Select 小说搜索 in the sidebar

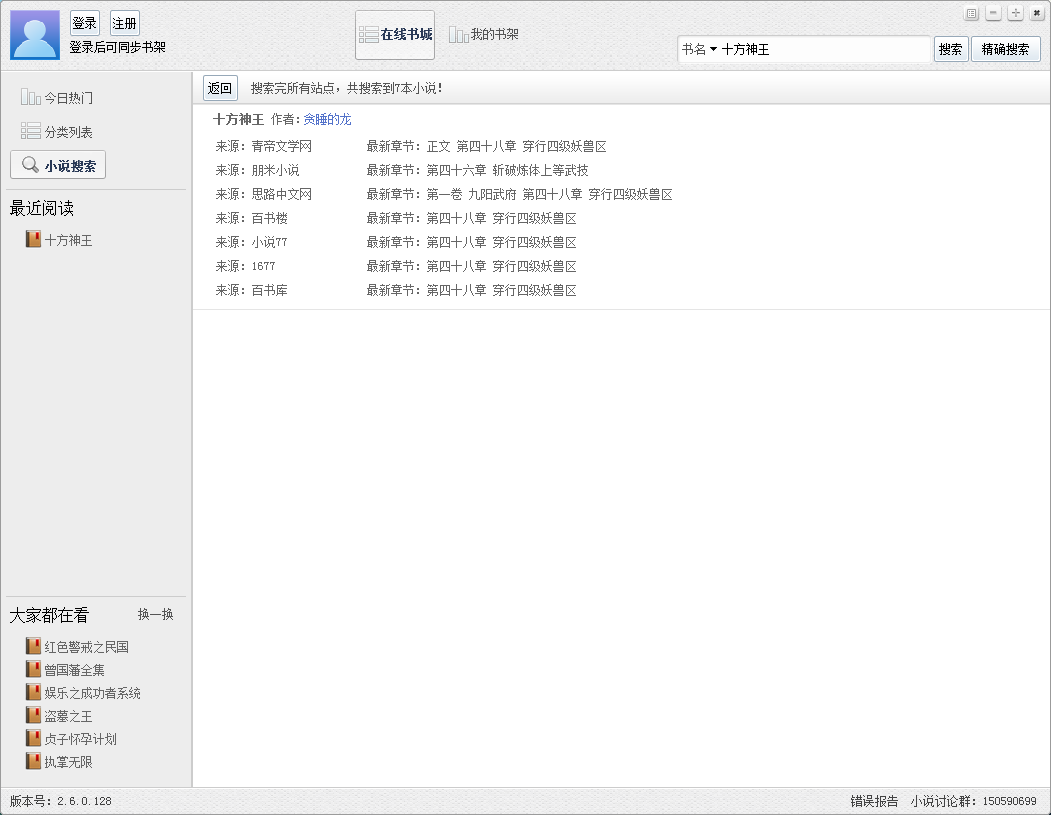[58, 165]
